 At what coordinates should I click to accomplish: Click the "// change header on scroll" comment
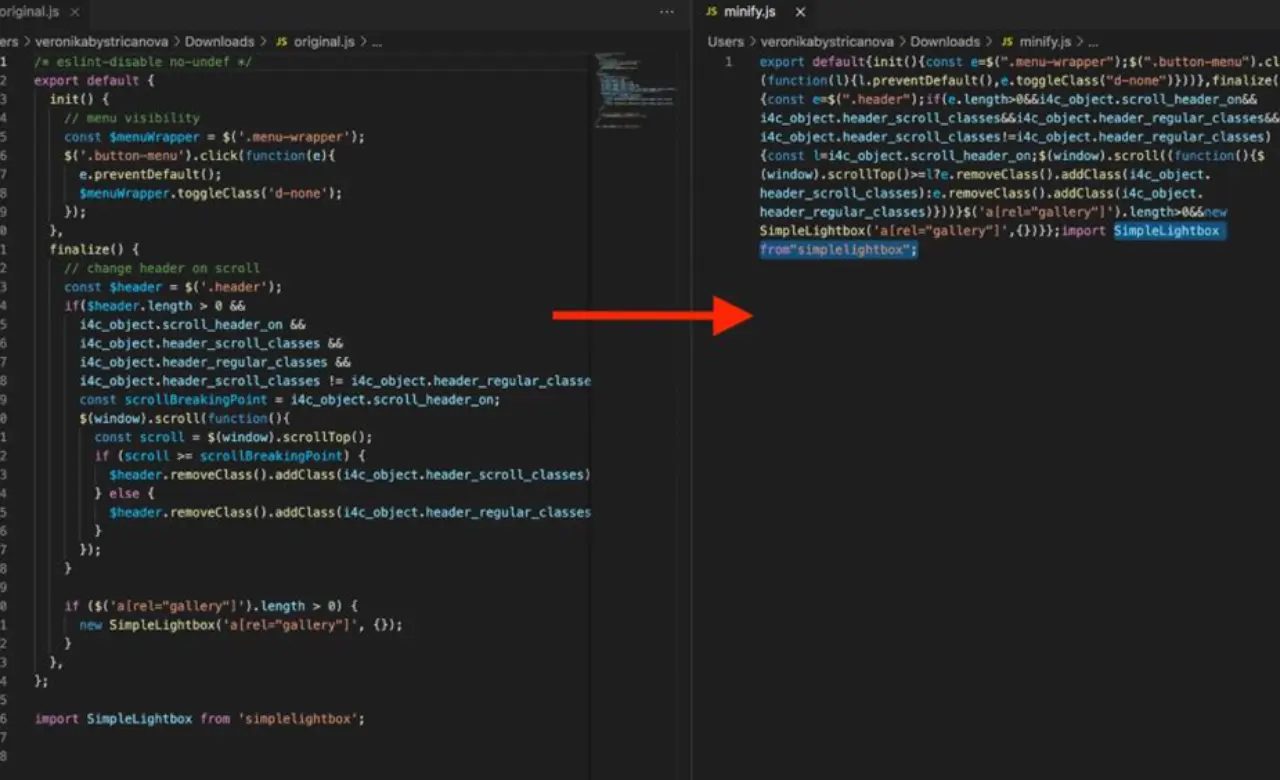(162, 268)
